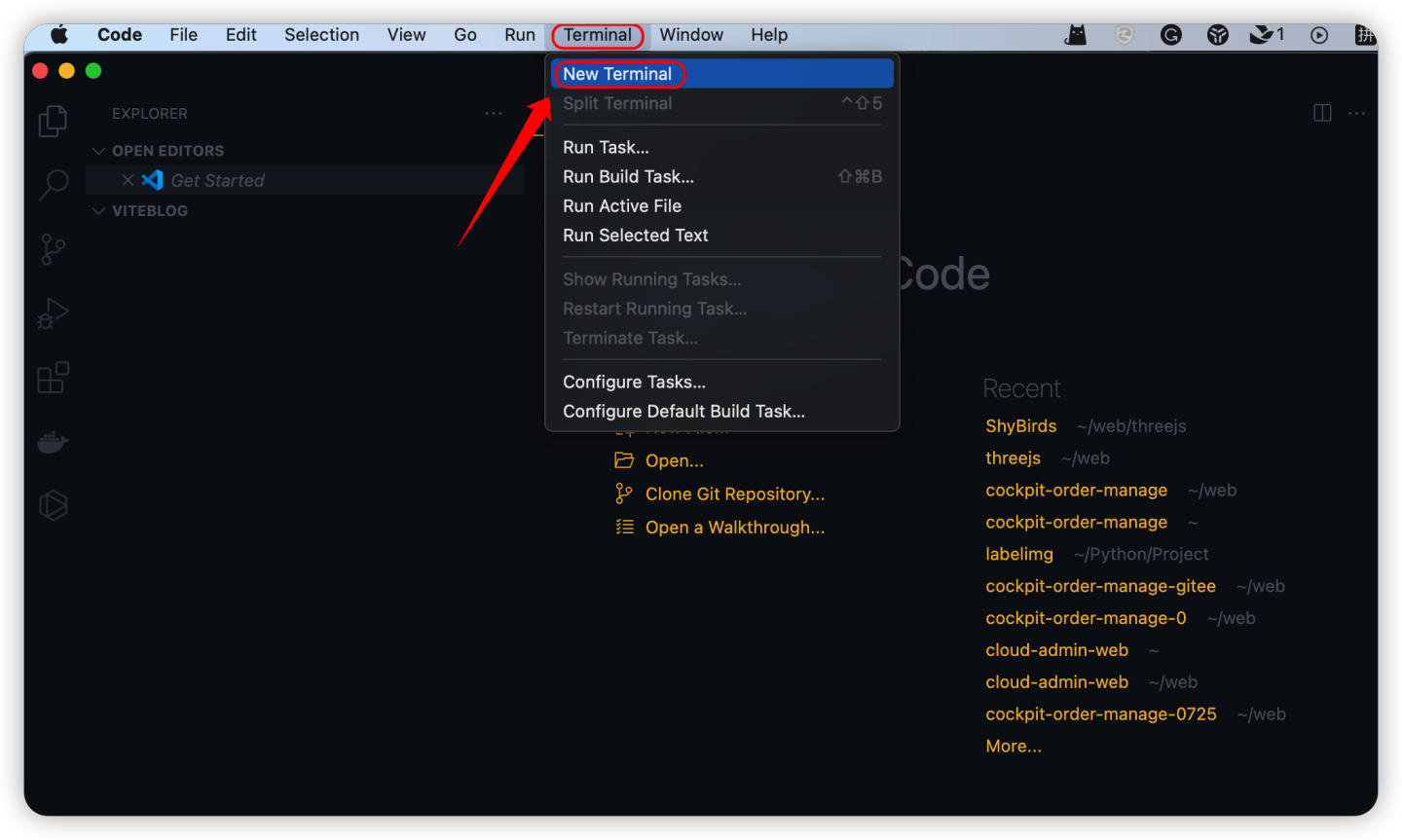This screenshot has height=840, width=1402.
Task: Open recent project ShyBirds
Action: (1020, 425)
